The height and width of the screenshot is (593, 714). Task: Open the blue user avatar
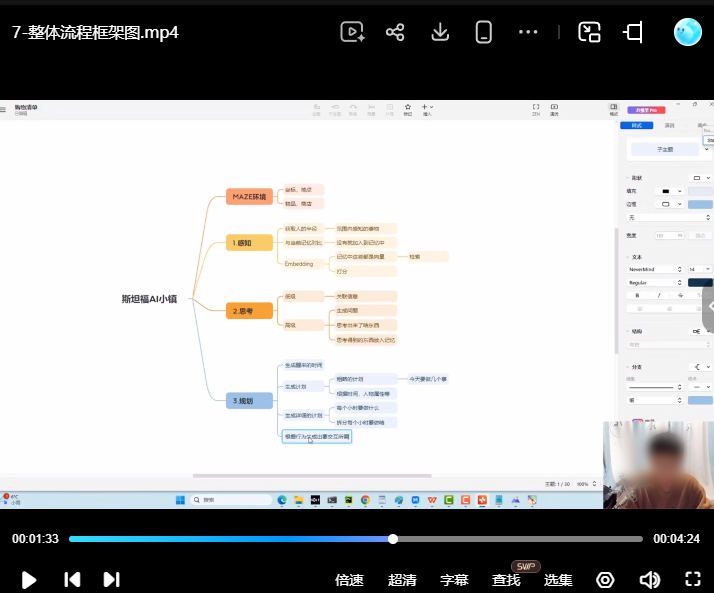[688, 32]
